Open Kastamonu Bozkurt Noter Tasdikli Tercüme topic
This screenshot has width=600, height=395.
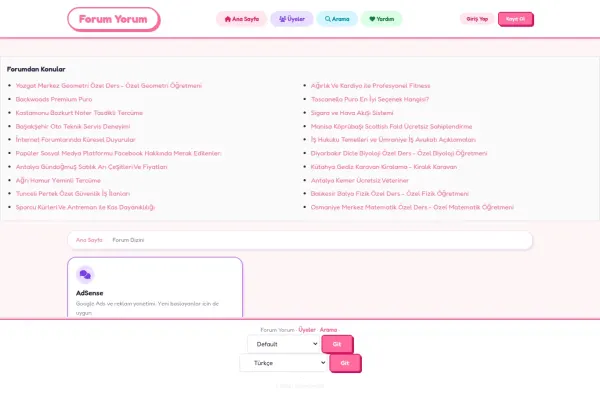click(x=79, y=113)
